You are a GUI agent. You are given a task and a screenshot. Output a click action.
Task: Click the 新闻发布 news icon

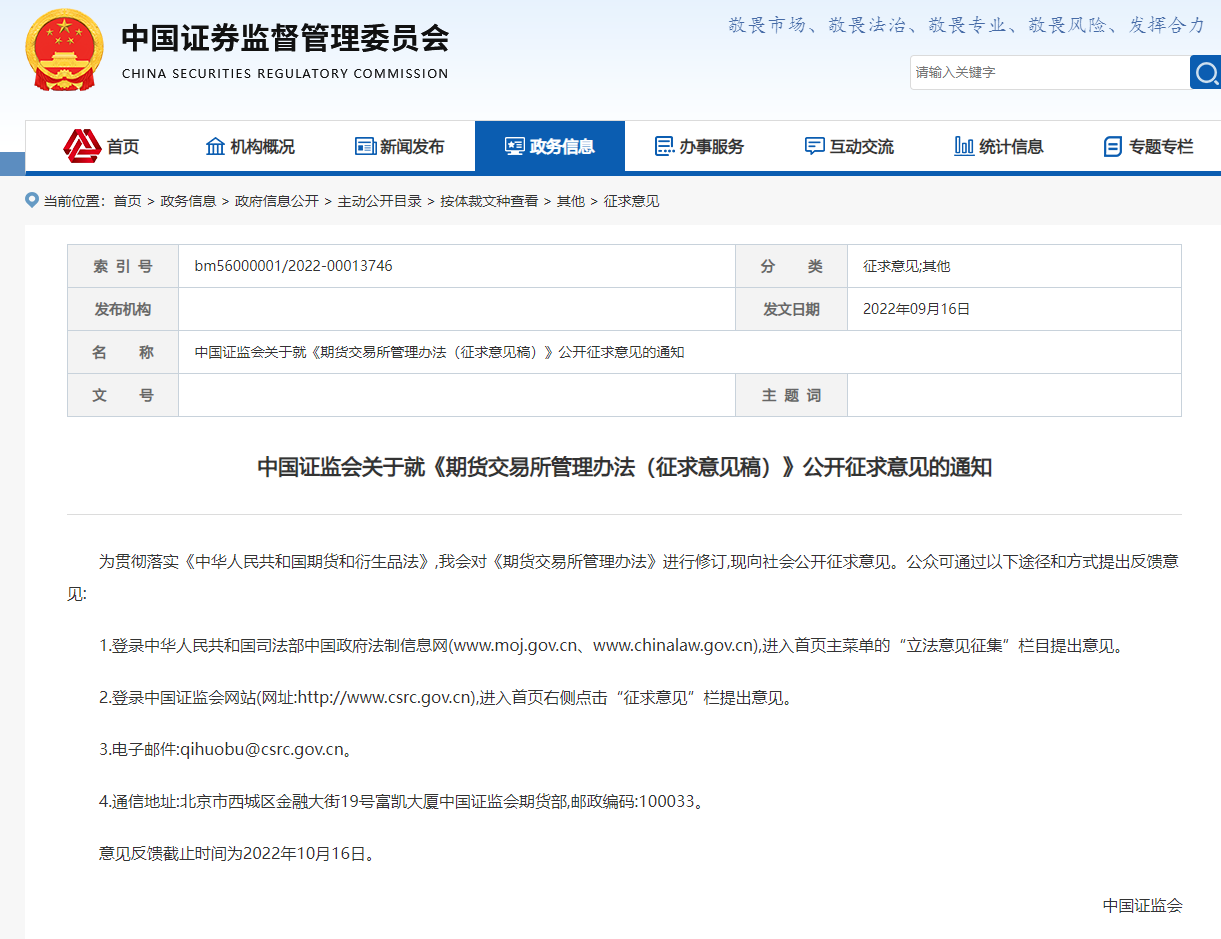364,146
